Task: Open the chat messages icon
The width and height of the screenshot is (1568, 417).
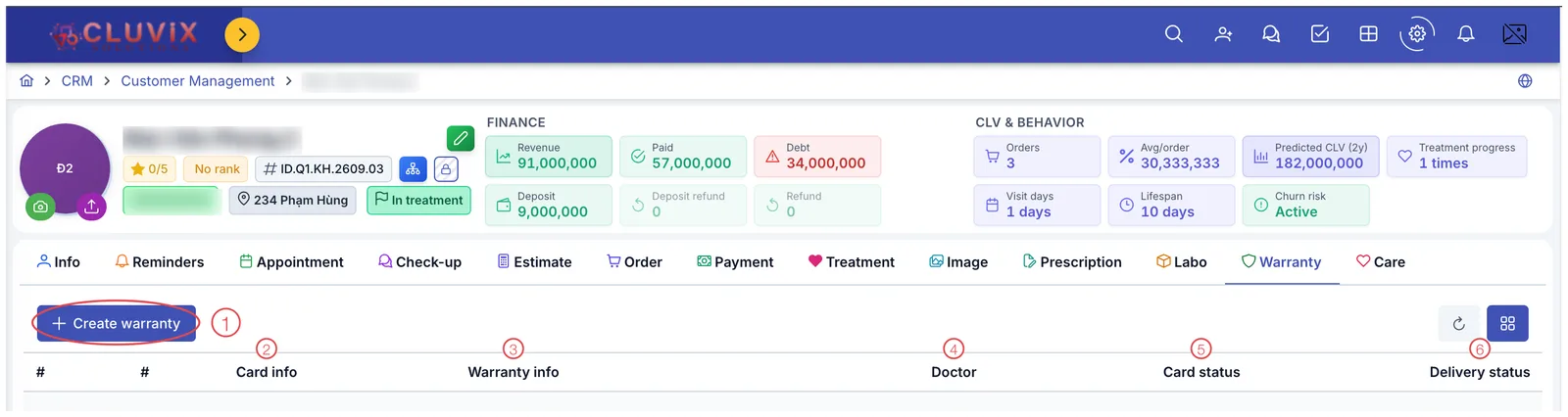Action: (x=1271, y=34)
